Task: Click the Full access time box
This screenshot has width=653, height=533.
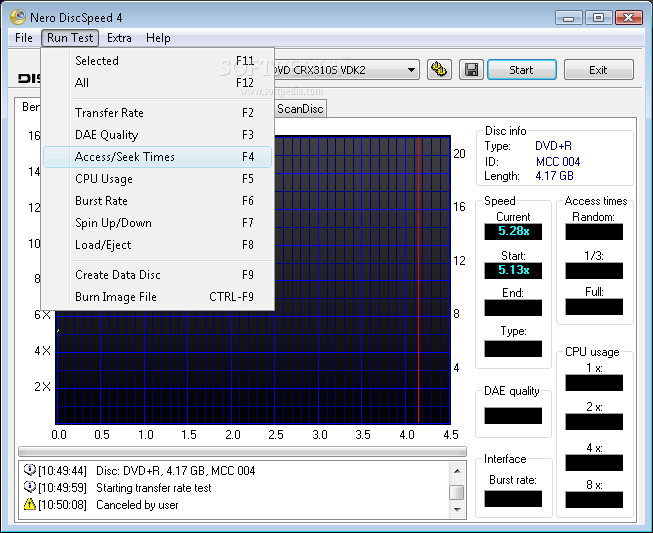Action: [594, 307]
